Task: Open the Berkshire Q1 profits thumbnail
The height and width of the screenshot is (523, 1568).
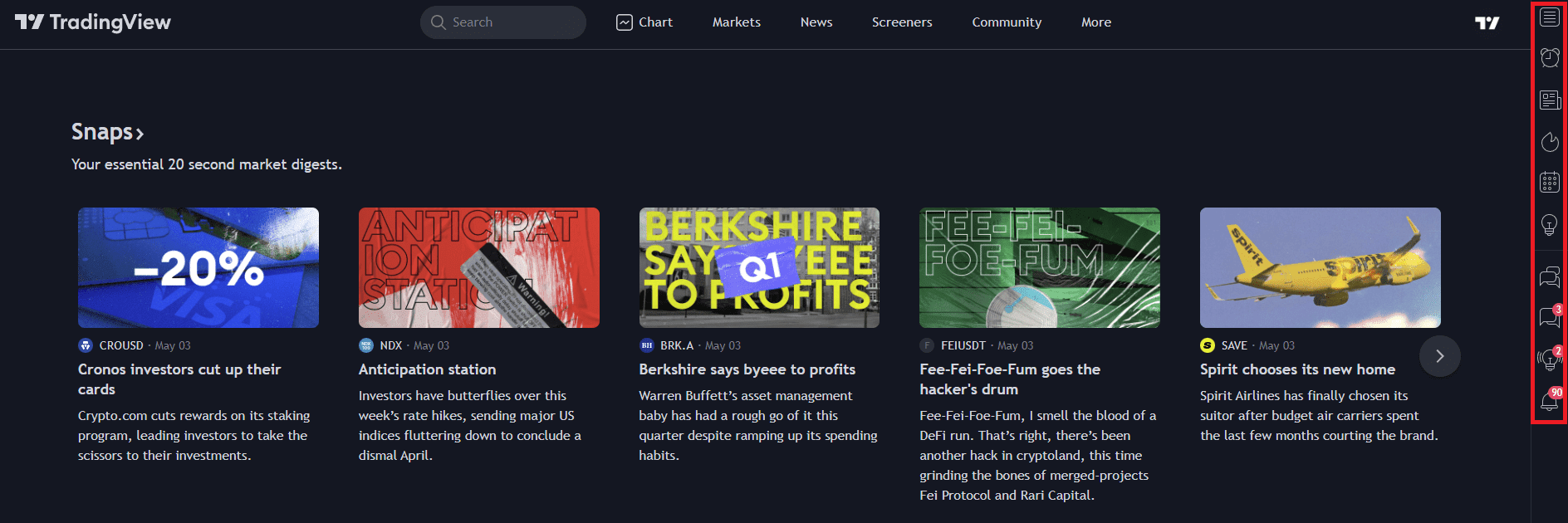Action: 759,267
